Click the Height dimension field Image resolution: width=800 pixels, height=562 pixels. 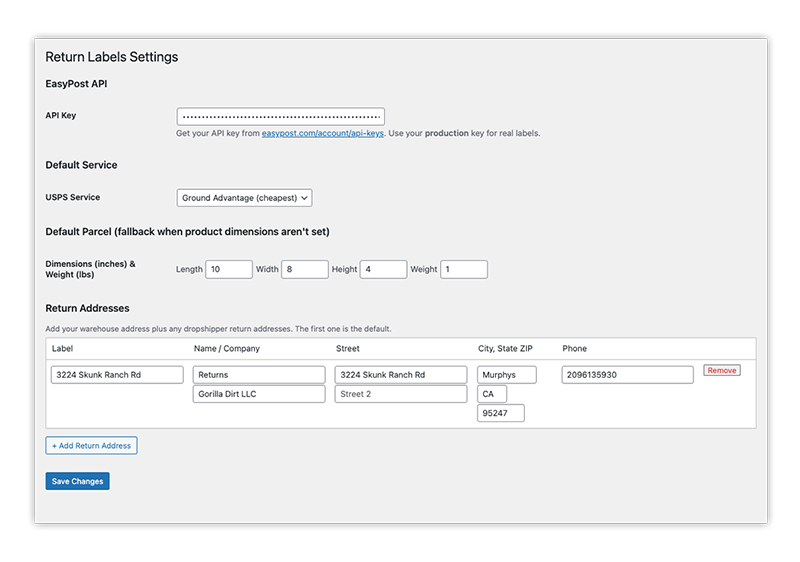383,269
